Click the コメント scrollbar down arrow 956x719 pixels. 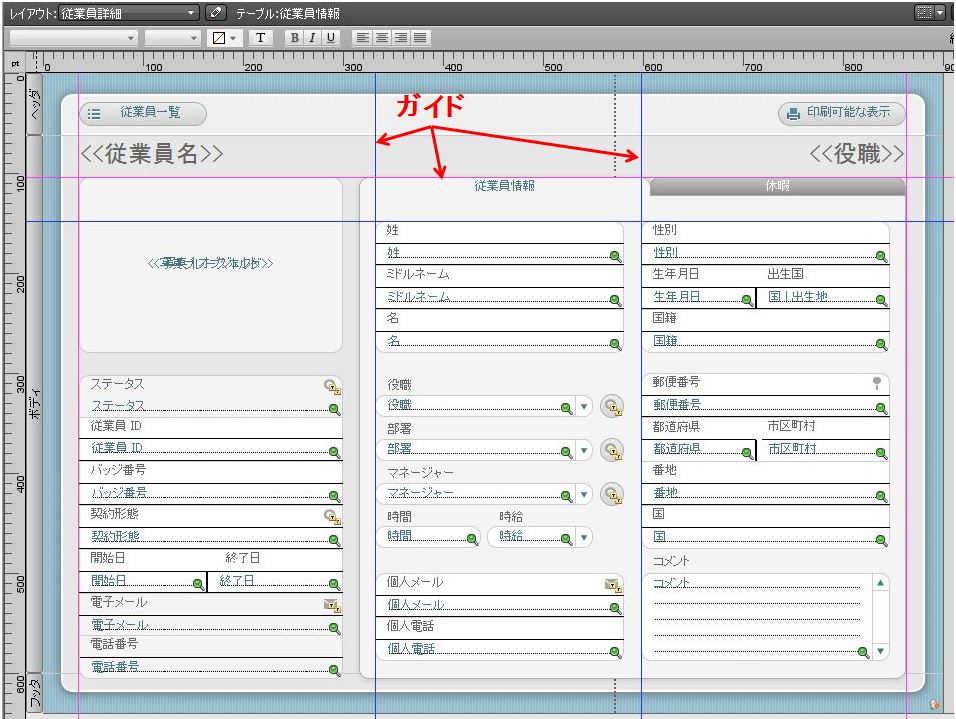coord(880,651)
